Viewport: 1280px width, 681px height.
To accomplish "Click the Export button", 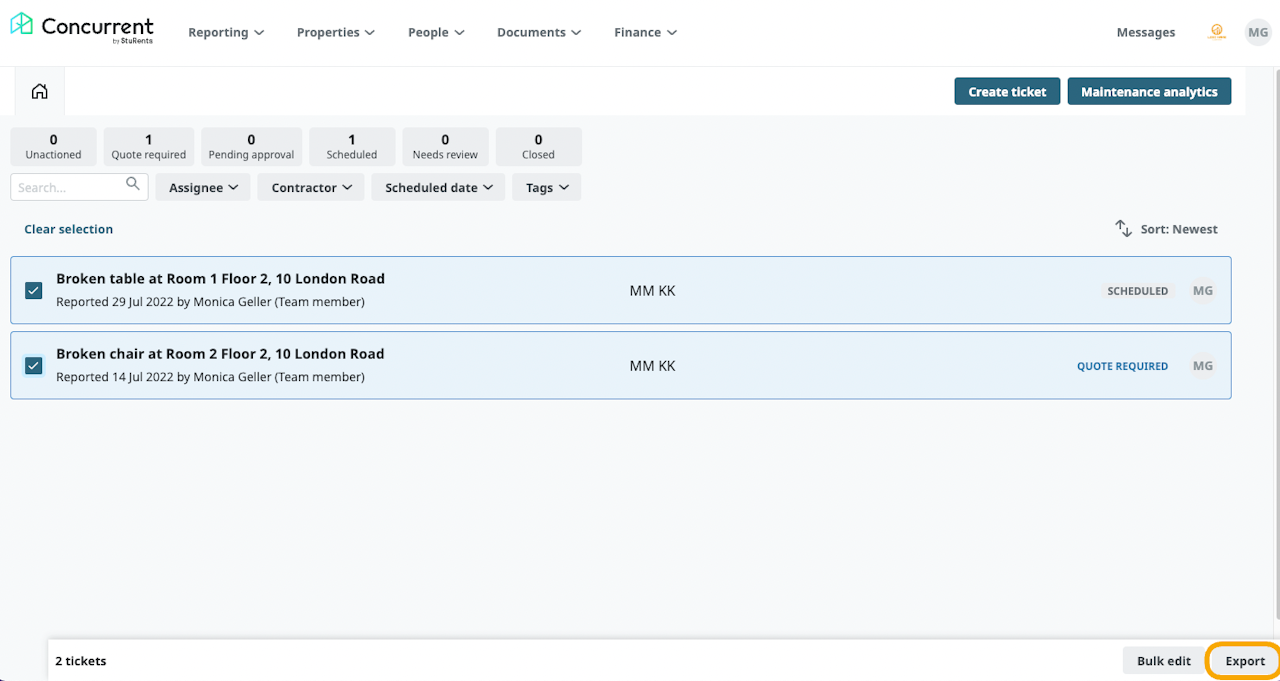I will pos(1245,661).
